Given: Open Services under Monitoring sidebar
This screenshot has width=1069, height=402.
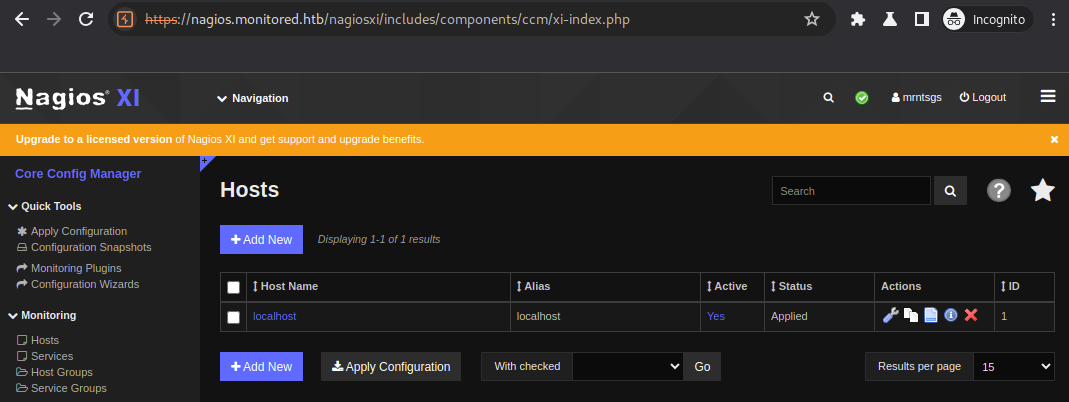Looking at the screenshot, I should pos(44,356).
